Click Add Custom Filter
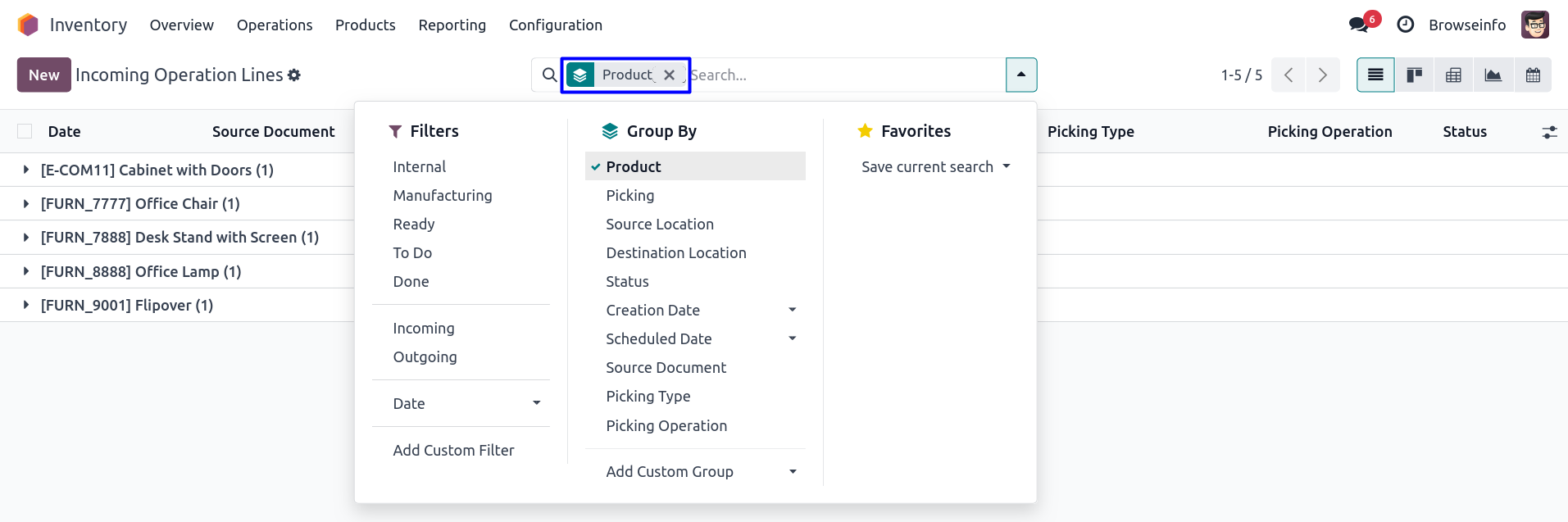The image size is (1568, 522). tap(453, 450)
